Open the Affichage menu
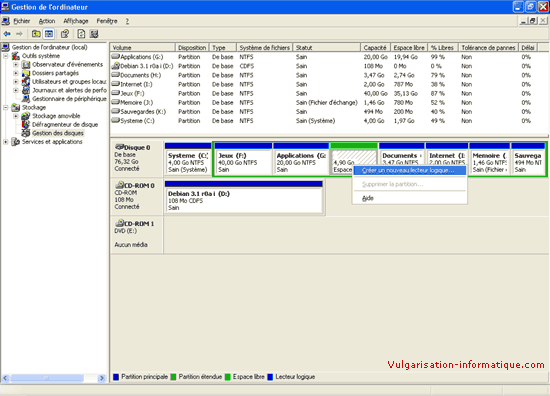The width and height of the screenshot is (550, 396). pyautogui.click(x=76, y=21)
